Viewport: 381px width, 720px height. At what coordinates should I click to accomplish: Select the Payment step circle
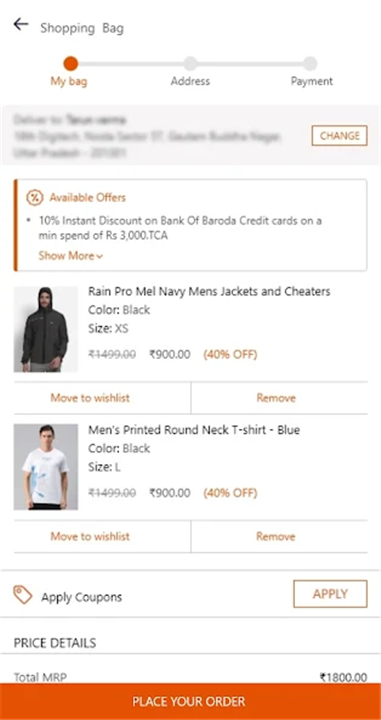[x=310, y=63]
